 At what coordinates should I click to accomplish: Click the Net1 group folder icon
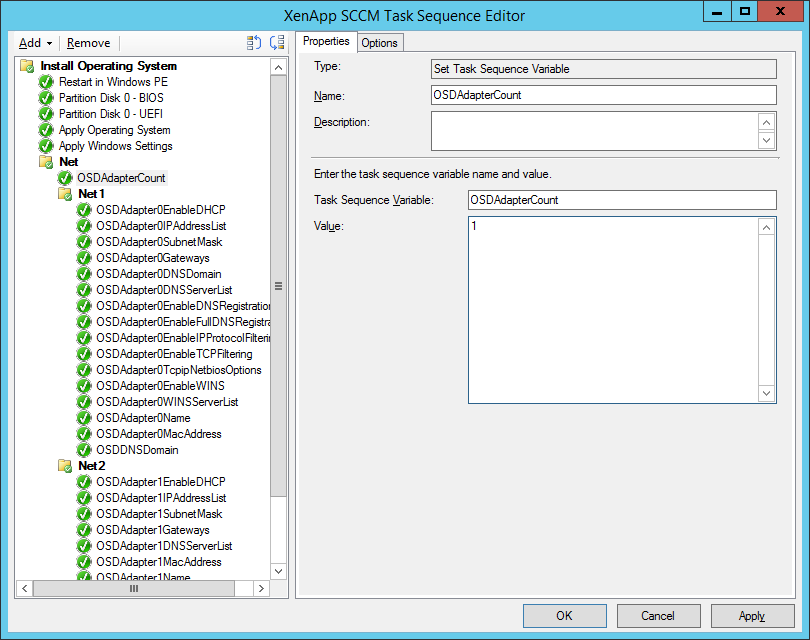coord(65,194)
